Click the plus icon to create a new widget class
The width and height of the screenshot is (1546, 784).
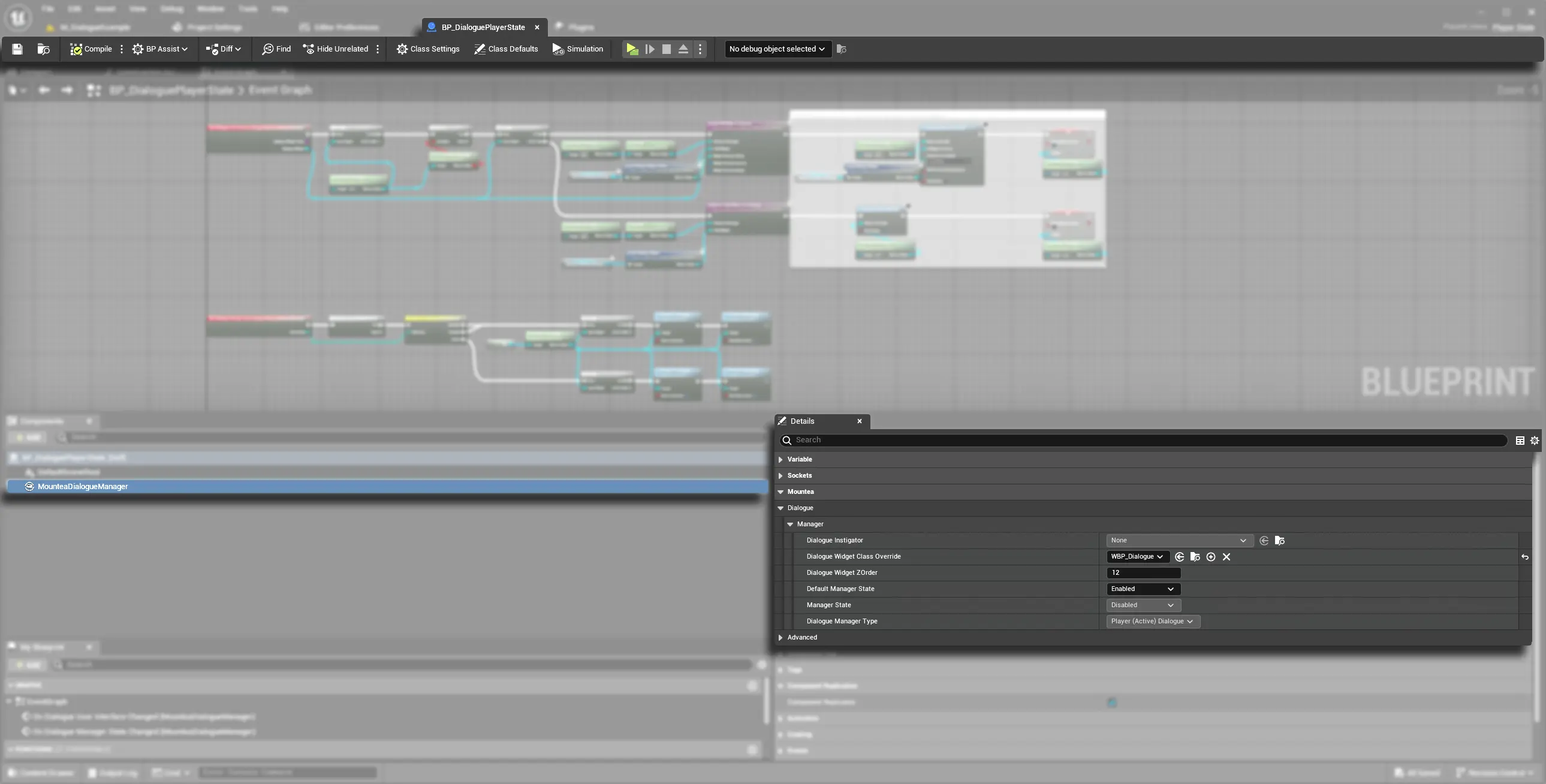tap(1210, 557)
